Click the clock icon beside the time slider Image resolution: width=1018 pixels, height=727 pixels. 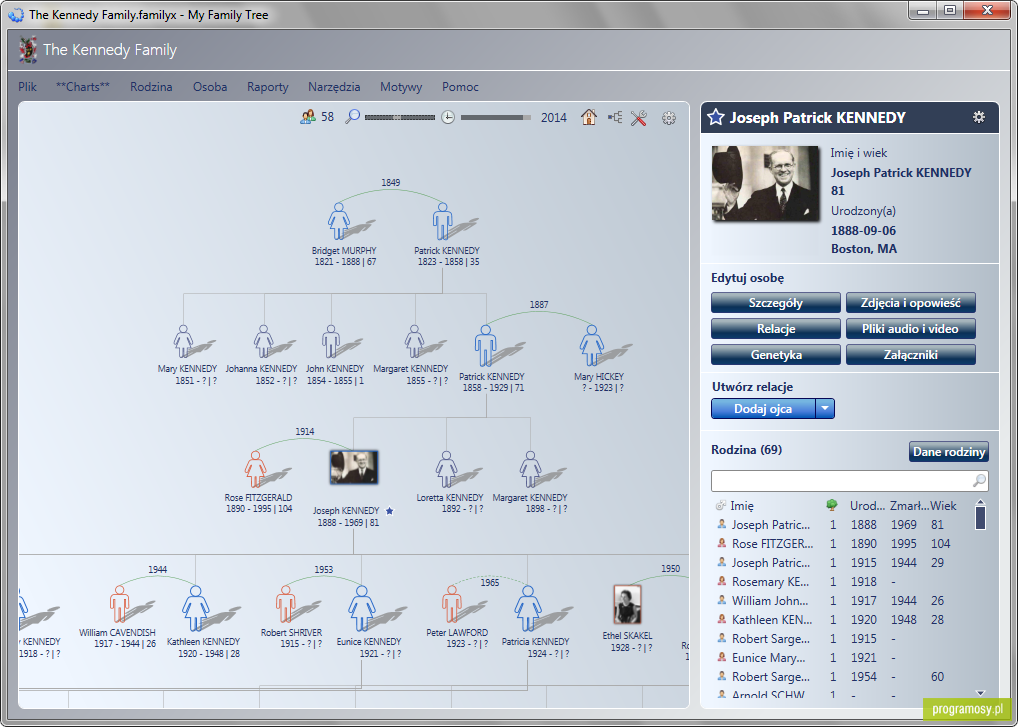[448, 117]
